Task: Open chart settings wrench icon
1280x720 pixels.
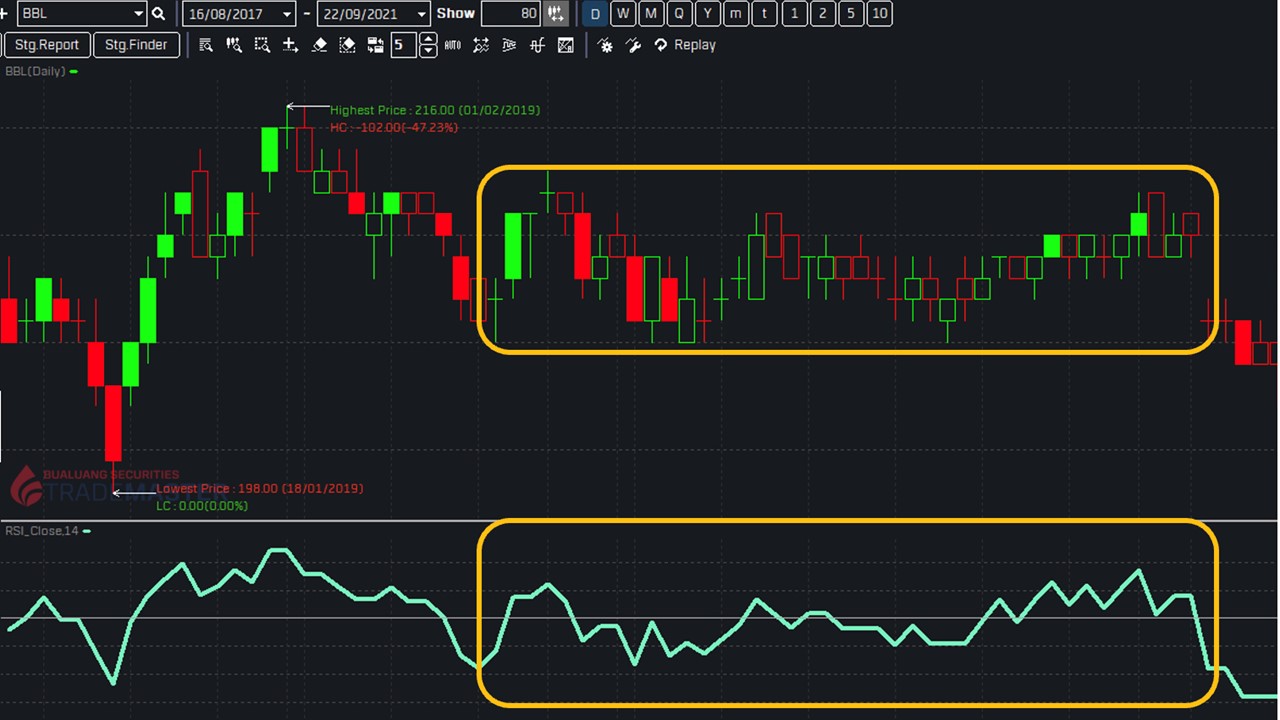Action: (x=633, y=45)
